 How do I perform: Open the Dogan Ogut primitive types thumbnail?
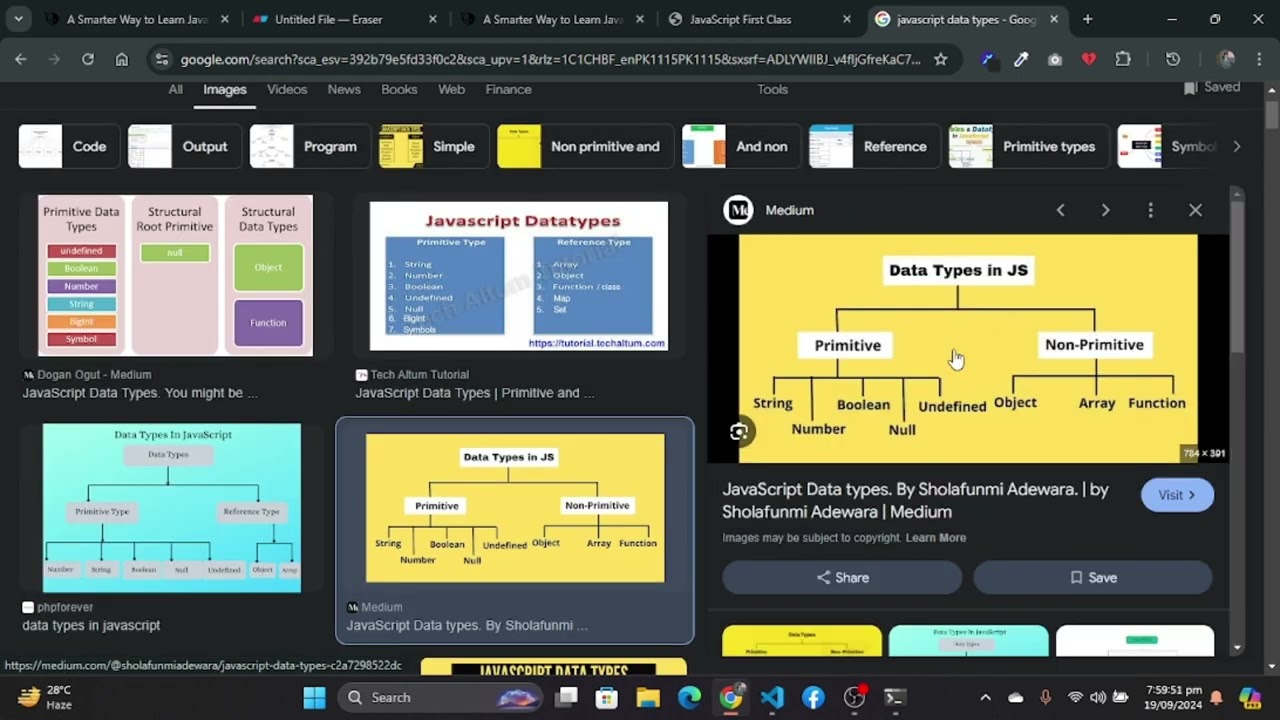pos(175,275)
